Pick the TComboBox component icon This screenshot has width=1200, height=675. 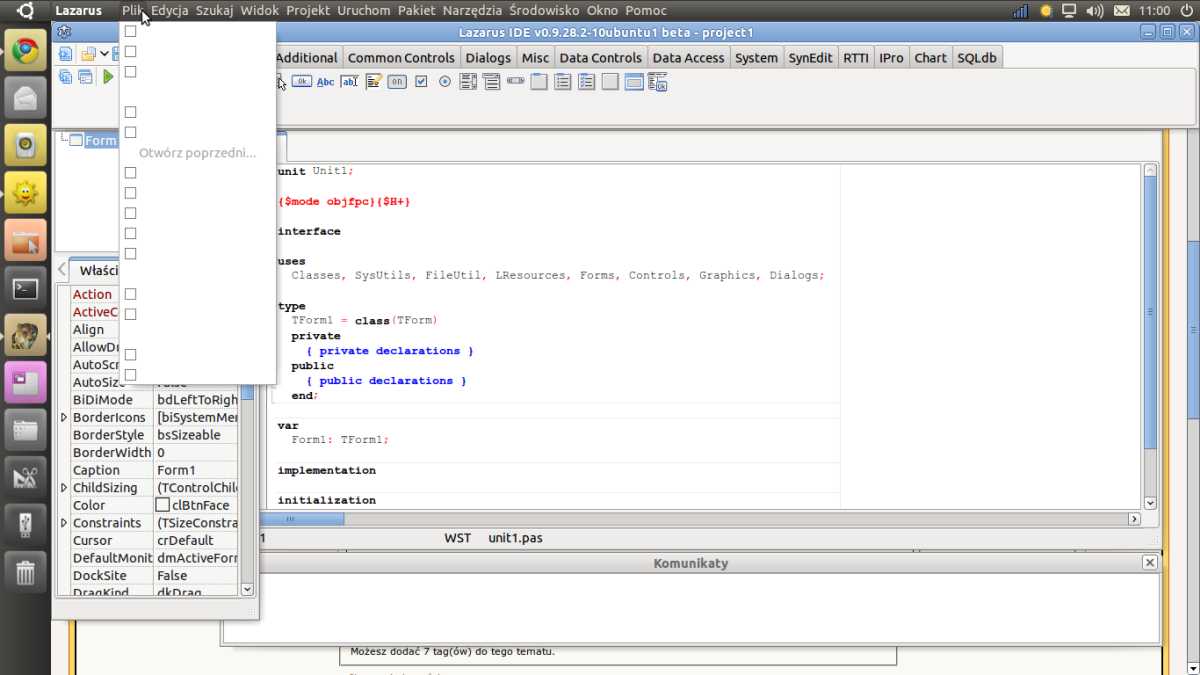point(492,82)
